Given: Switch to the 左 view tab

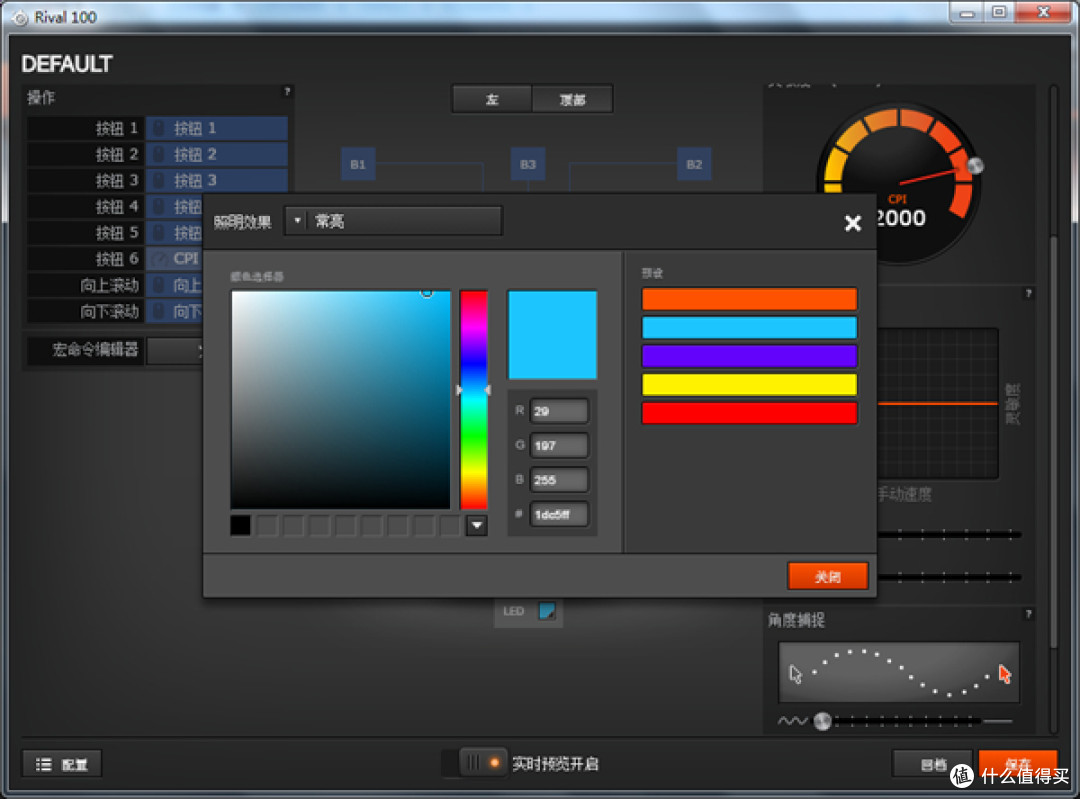Looking at the screenshot, I should point(492,99).
